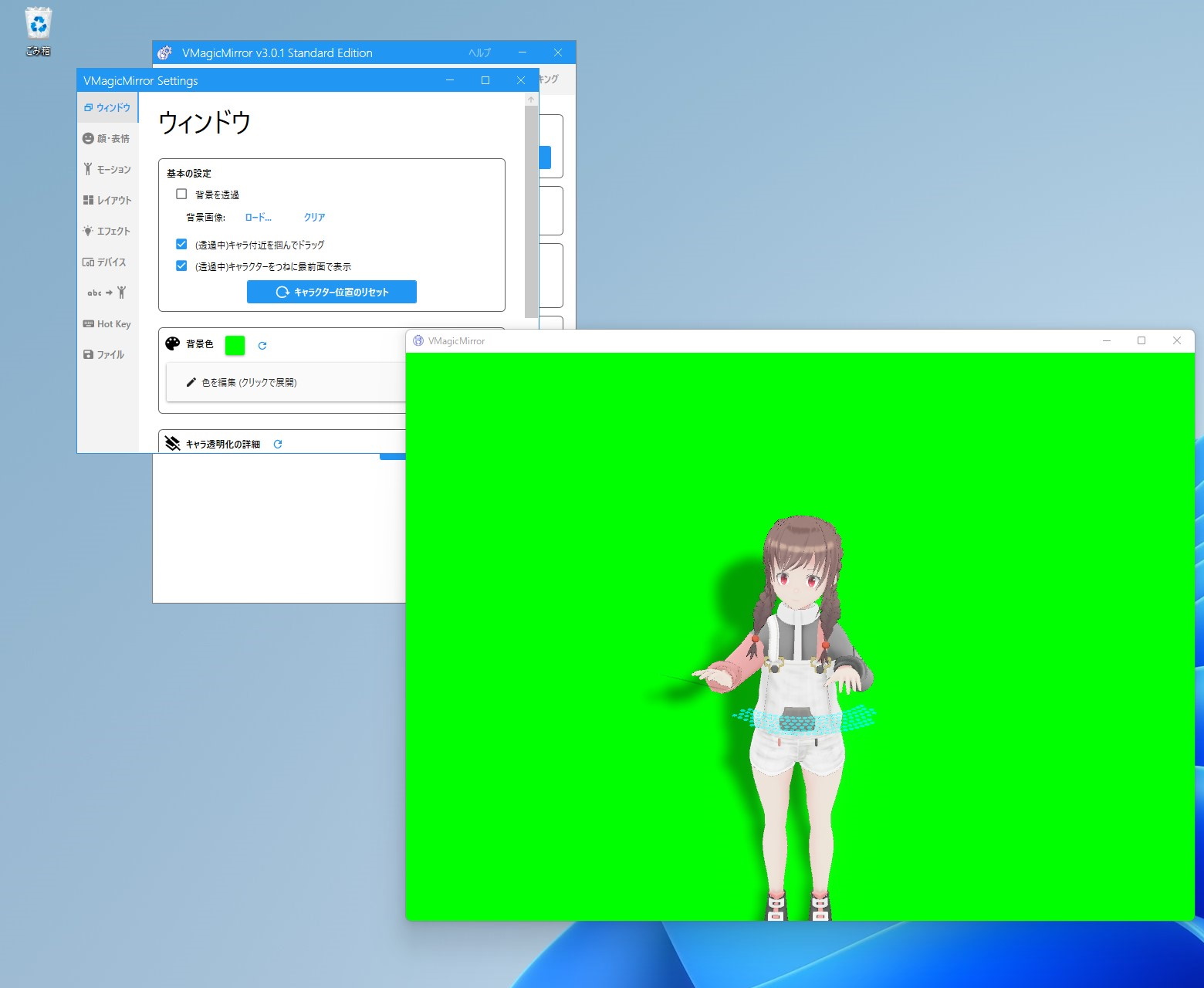Viewport: 1204px width, 988px height.
Task: Click the ロード... background image link
Action: coord(259,217)
